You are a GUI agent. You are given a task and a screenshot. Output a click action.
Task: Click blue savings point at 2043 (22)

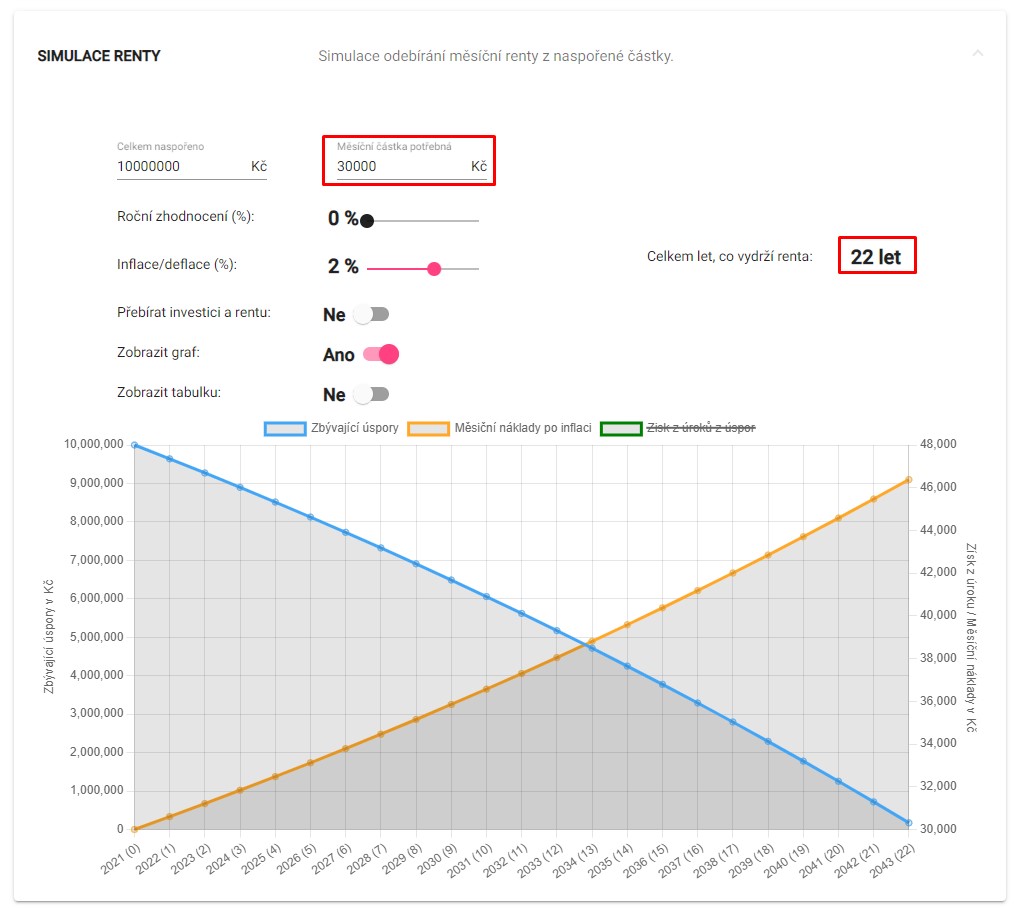coord(908,822)
